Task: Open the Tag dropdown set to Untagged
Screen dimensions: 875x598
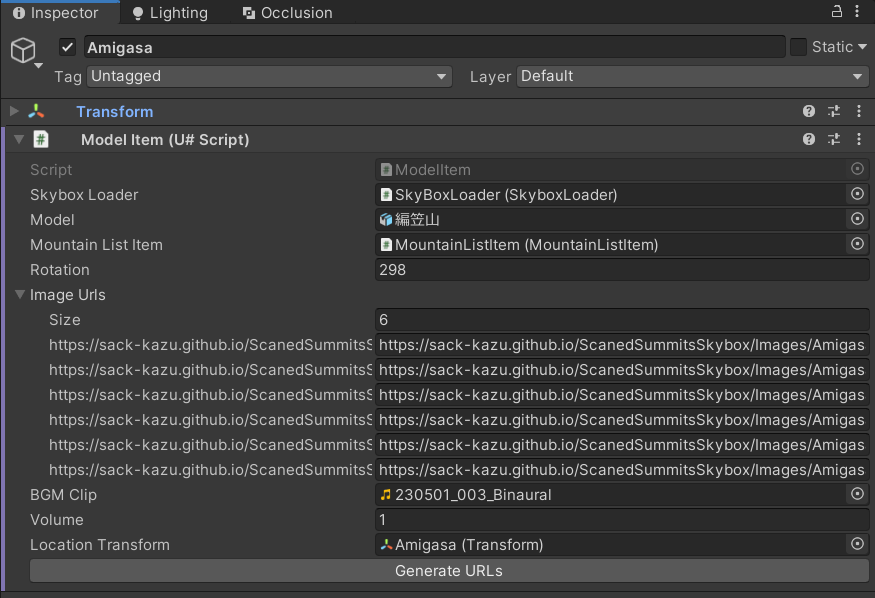Action: pyautogui.click(x=269, y=76)
